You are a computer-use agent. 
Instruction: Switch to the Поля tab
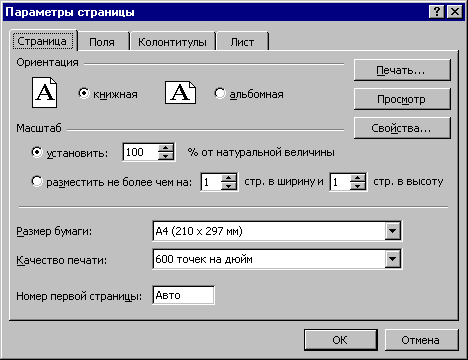click(102, 42)
